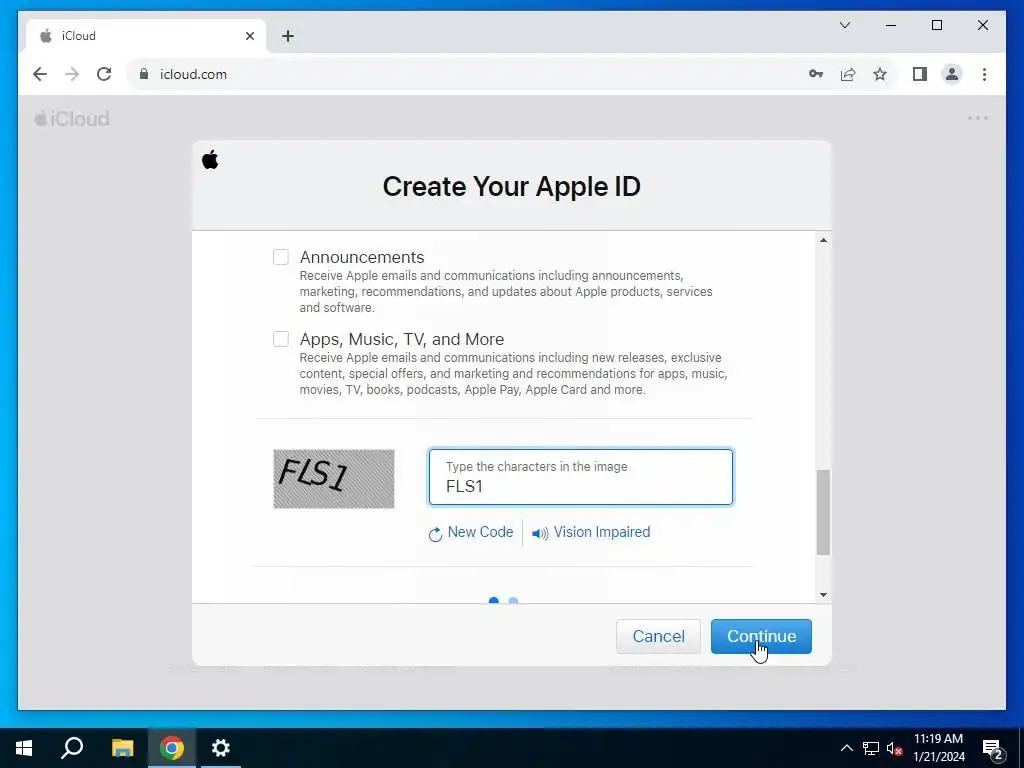Toggle the browser side panel icon

pyautogui.click(x=920, y=74)
